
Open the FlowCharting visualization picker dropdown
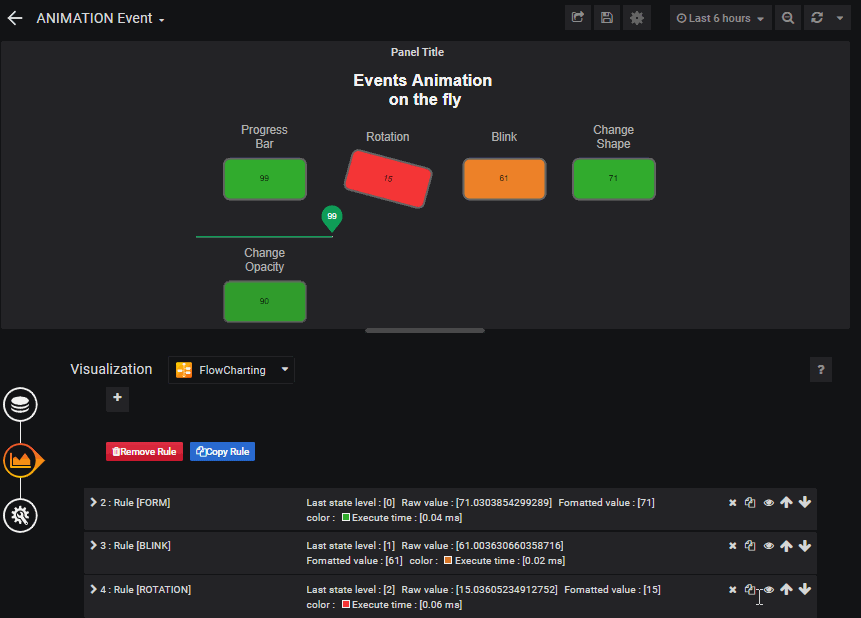(231, 370)
